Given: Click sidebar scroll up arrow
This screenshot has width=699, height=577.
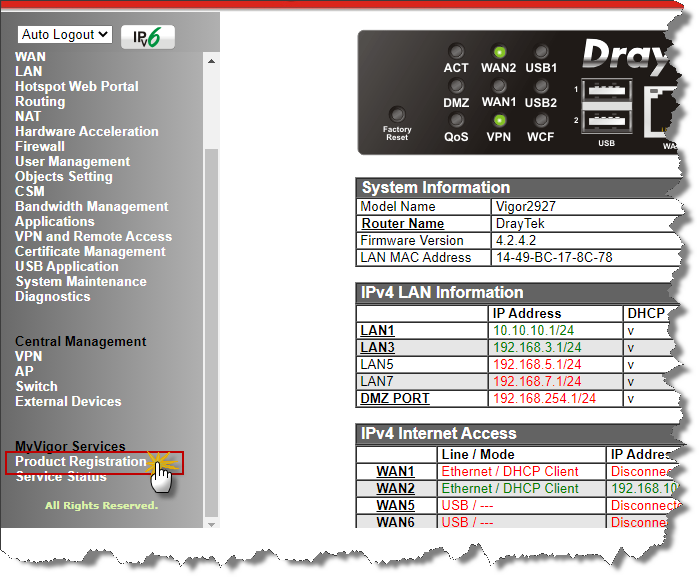Looking at the screenshot, I should tap(211, 61).
